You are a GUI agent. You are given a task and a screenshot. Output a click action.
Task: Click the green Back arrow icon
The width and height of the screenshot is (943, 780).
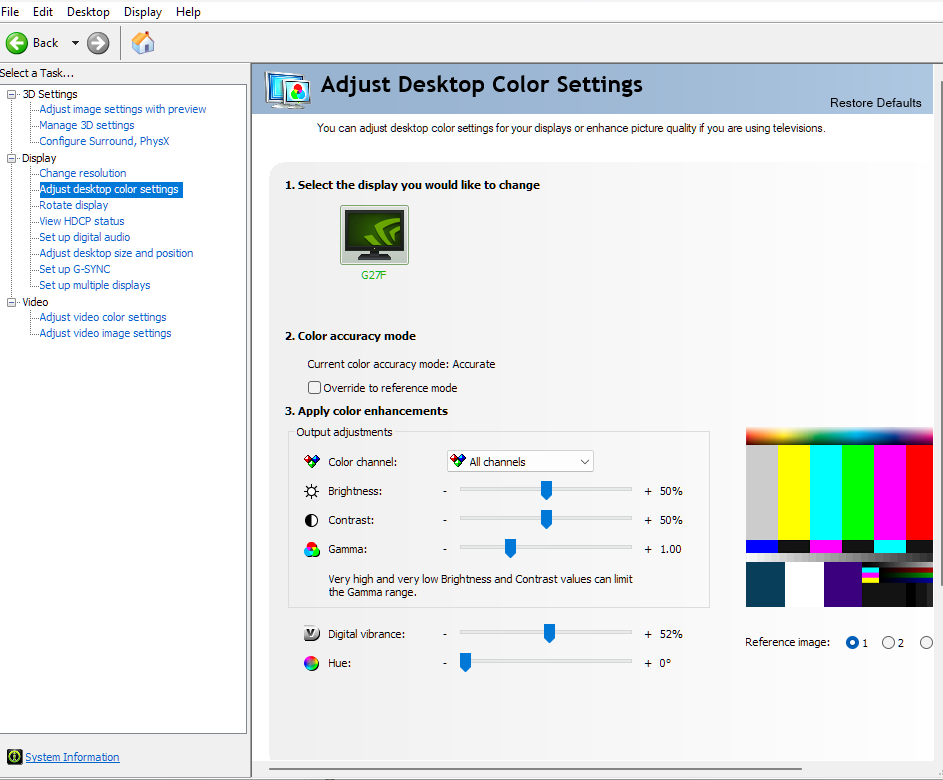[17, 43]
